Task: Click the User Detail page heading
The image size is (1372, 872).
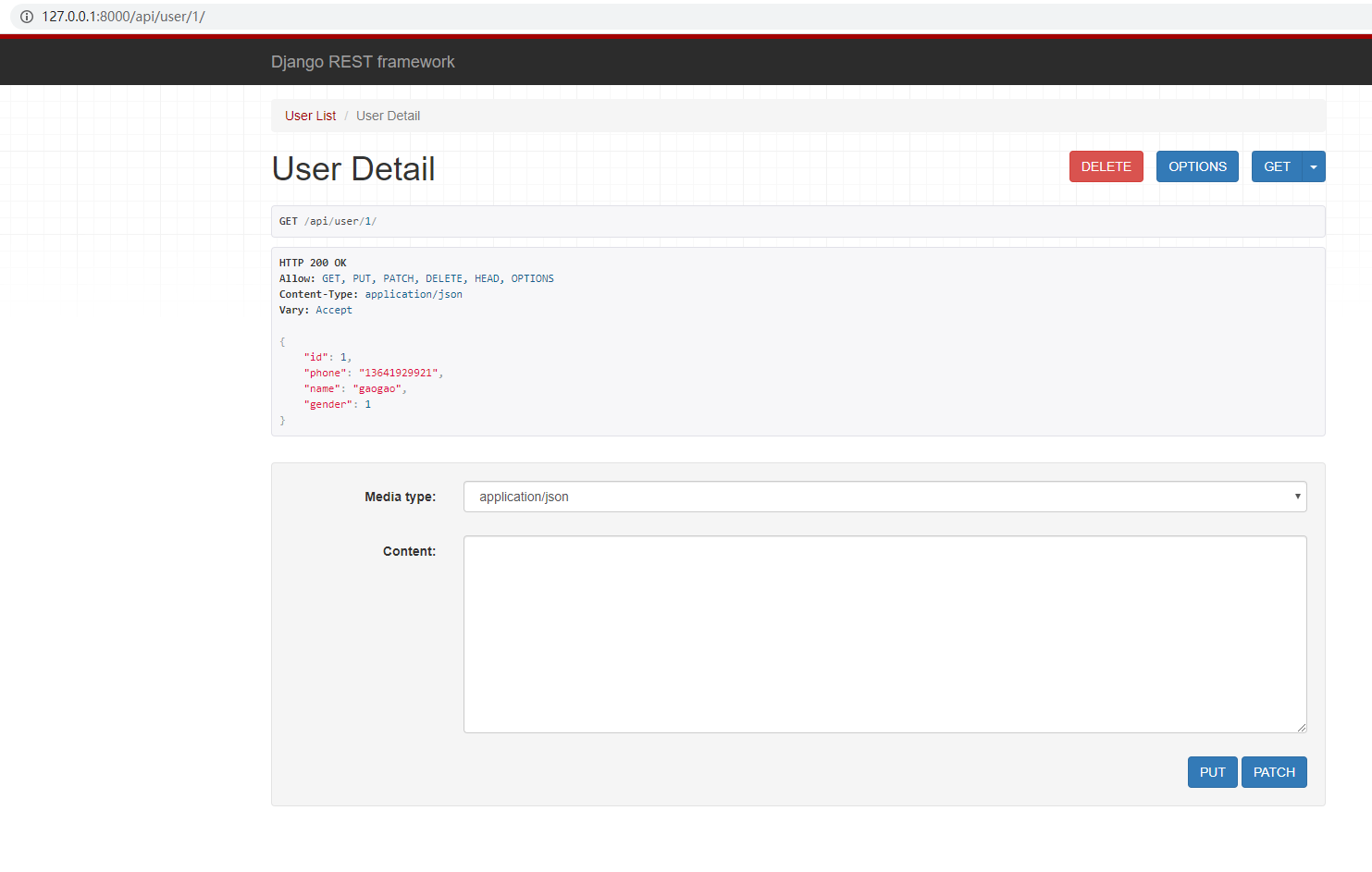Action: 353,169
